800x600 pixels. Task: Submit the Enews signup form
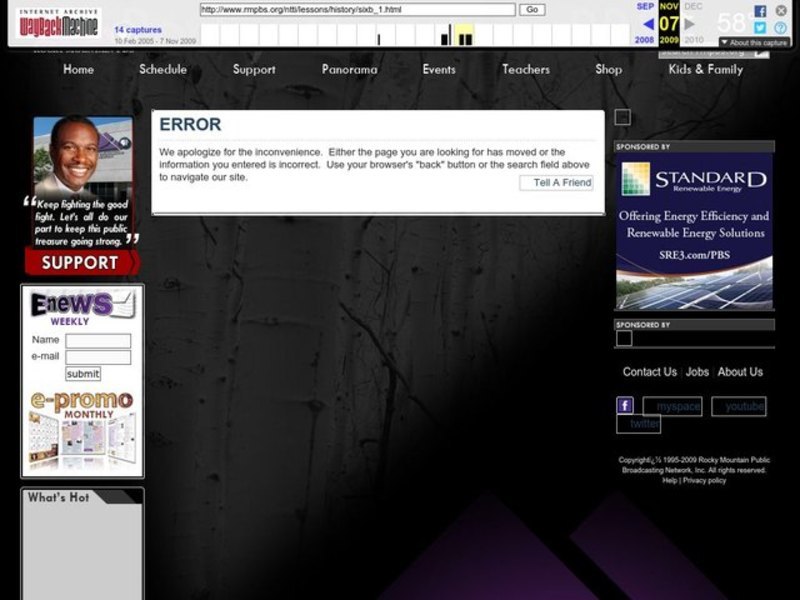[83, 374]
